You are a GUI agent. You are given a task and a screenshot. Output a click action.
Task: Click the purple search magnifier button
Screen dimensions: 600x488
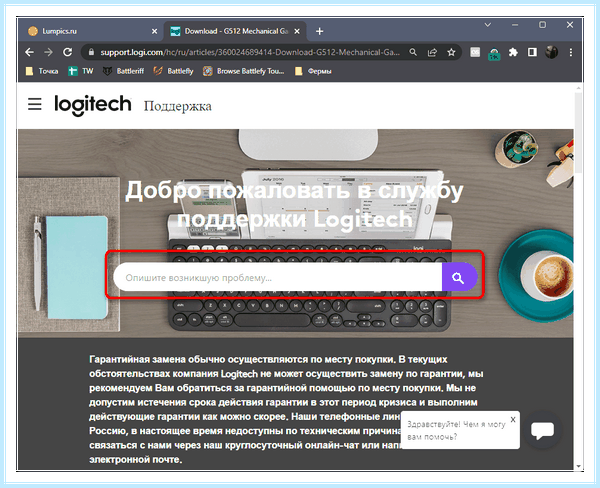coord(459,277)
